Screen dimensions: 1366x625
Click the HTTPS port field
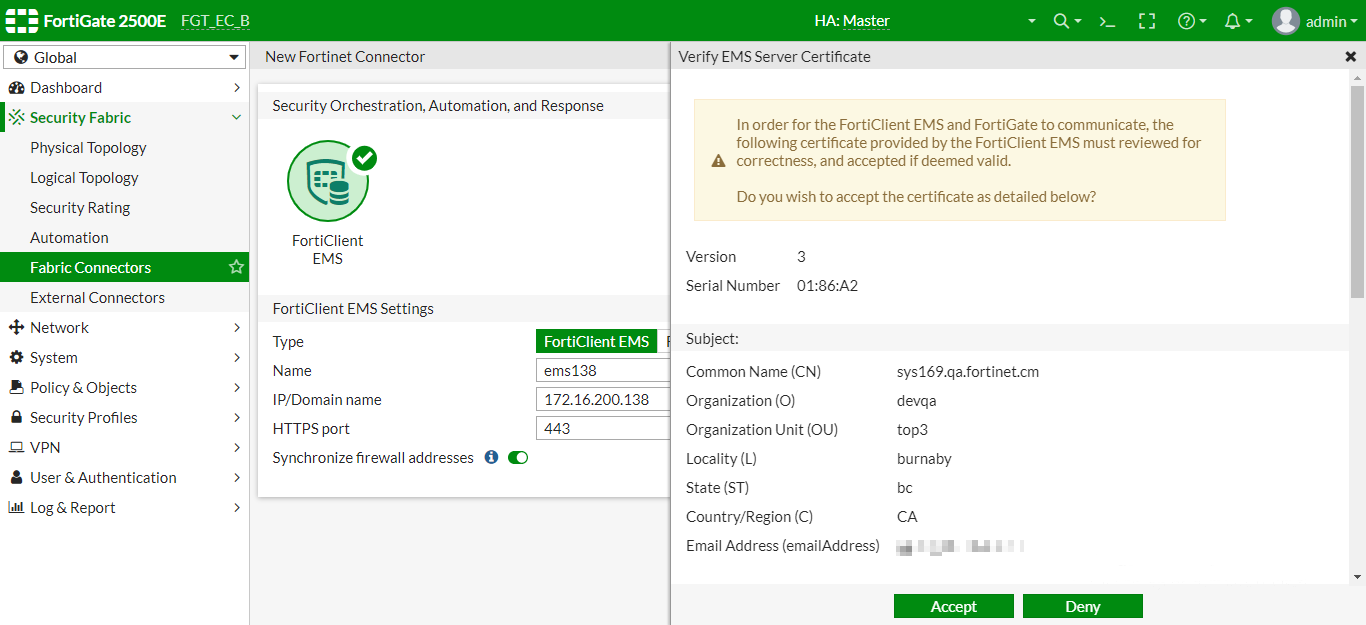603,429
